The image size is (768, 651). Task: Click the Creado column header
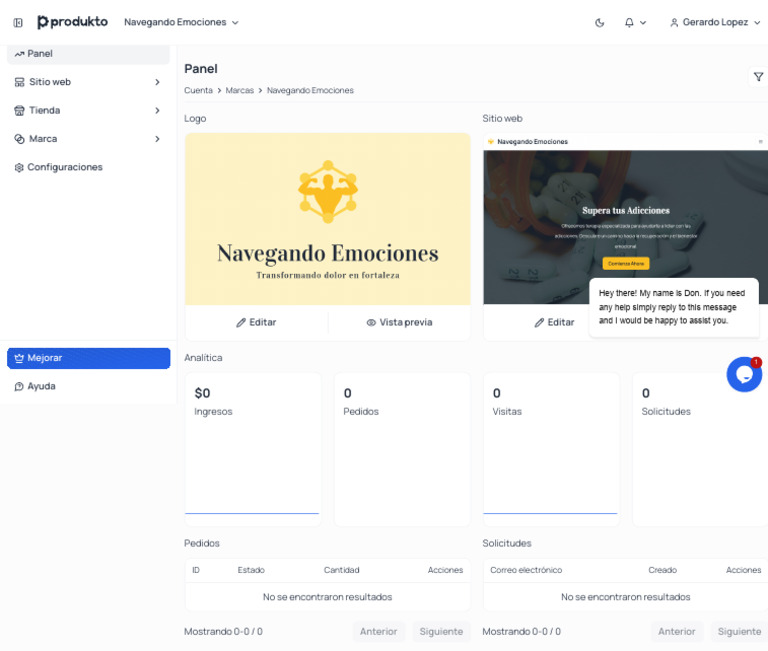[x=663, y=570]
